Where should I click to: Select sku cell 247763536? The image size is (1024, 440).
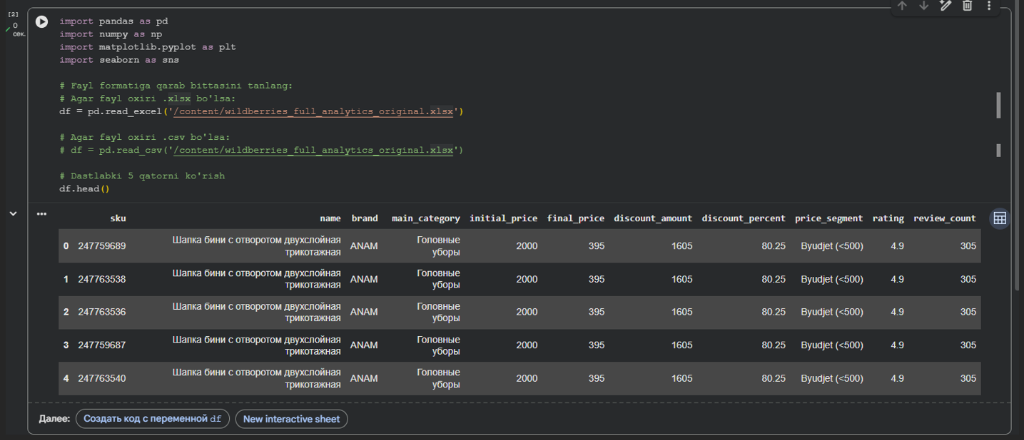102,312
